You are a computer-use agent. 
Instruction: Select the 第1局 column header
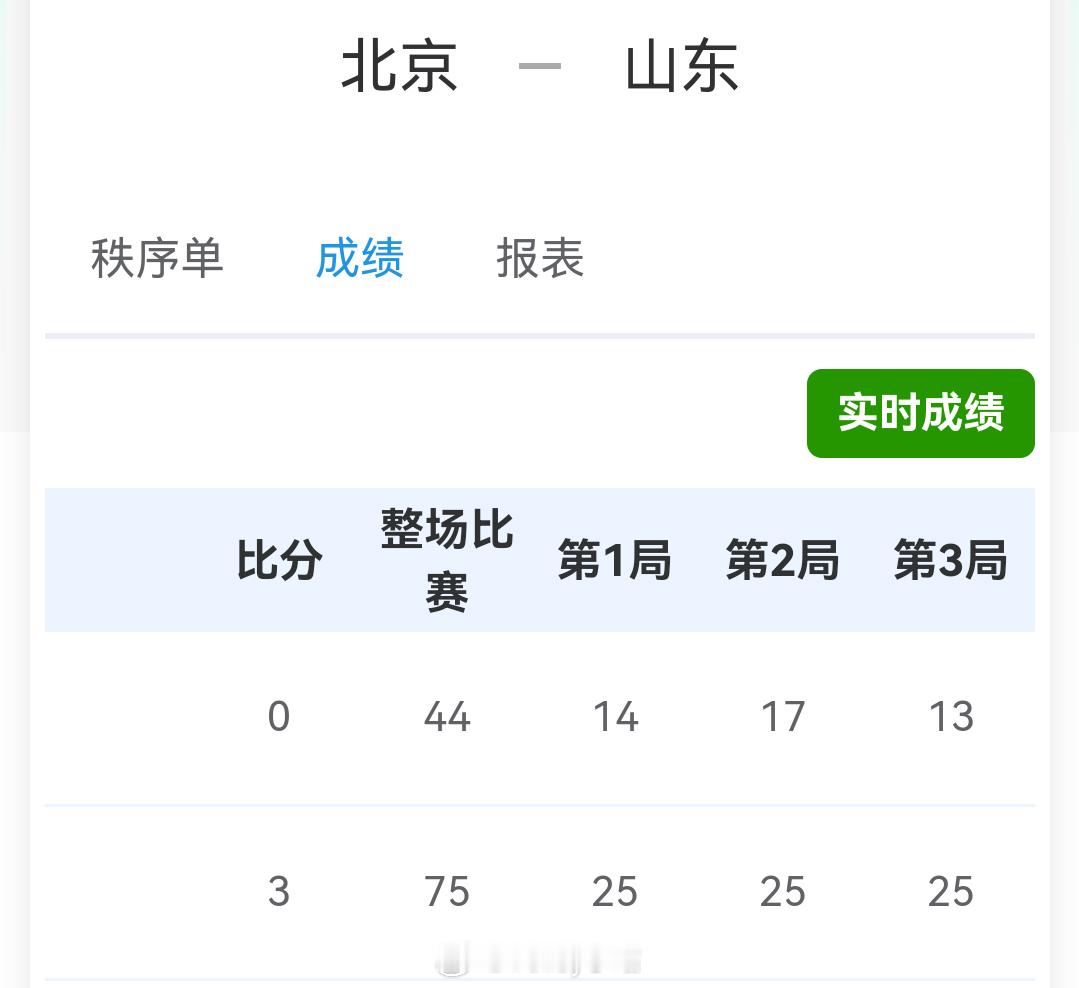614,560
